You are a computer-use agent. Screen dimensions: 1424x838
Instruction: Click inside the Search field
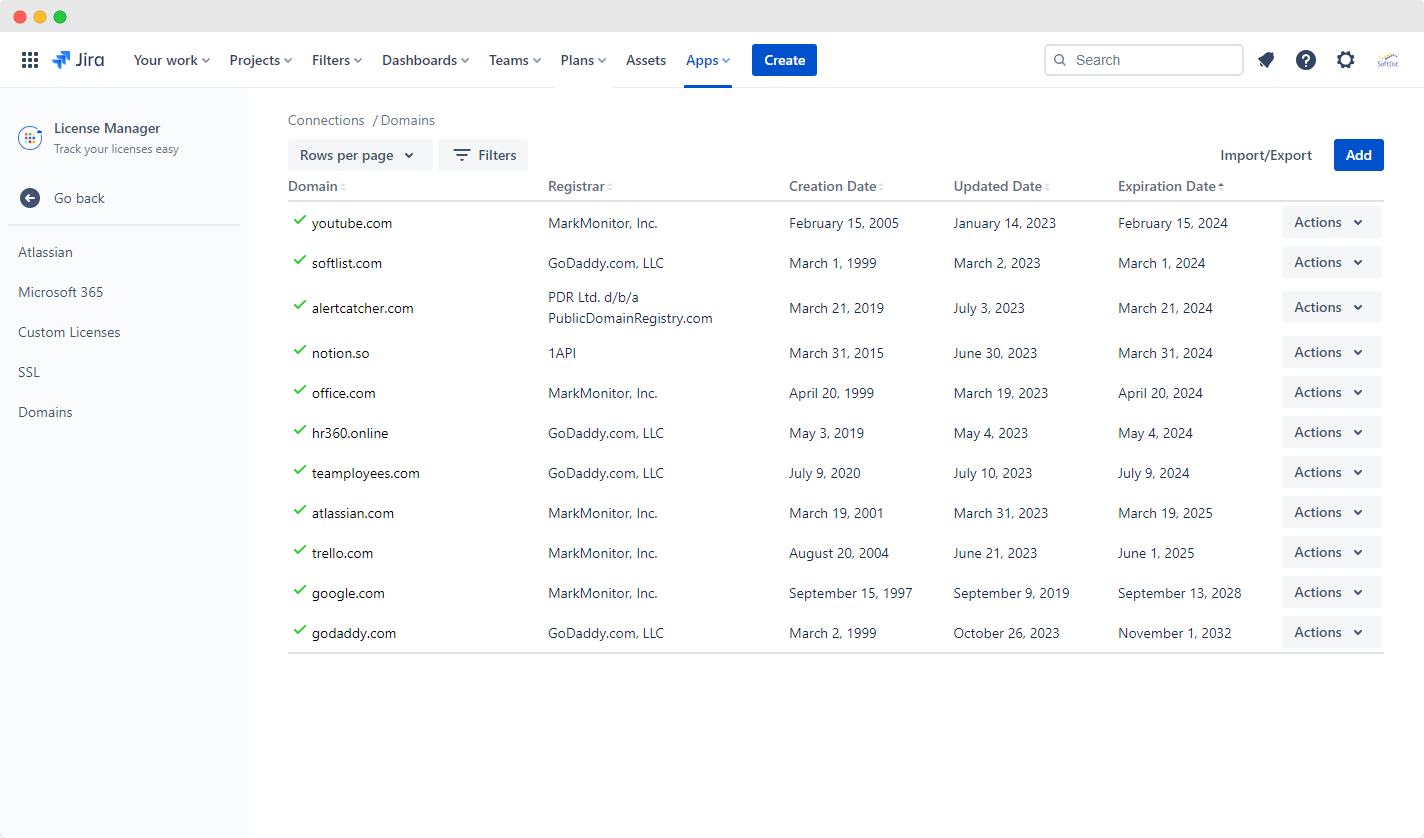tap(1143, 60)
